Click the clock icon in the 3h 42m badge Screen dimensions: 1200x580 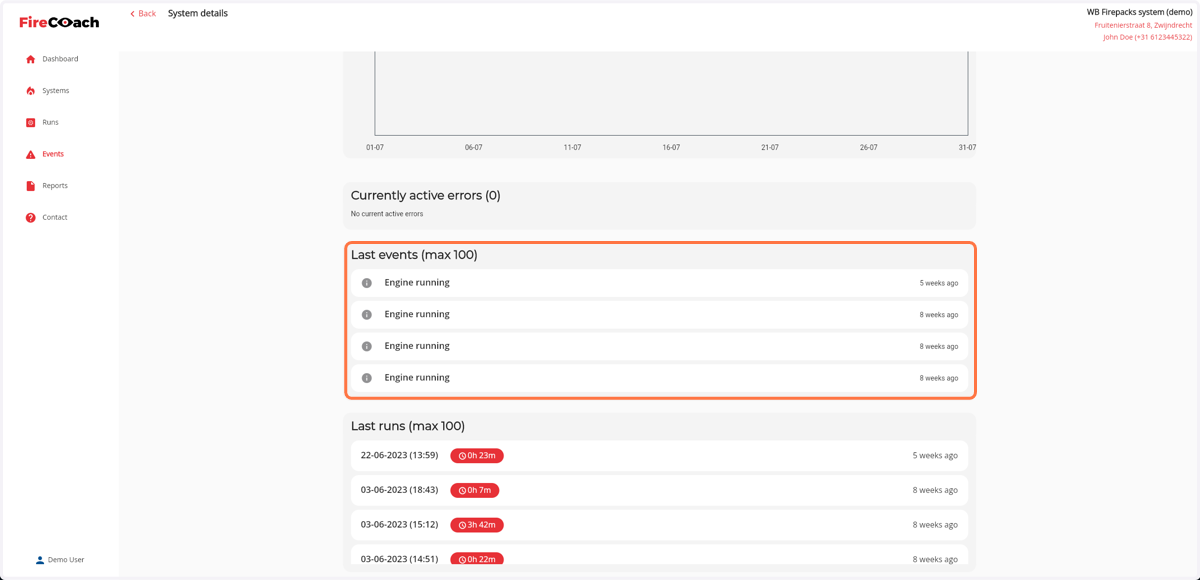(461, 525)
